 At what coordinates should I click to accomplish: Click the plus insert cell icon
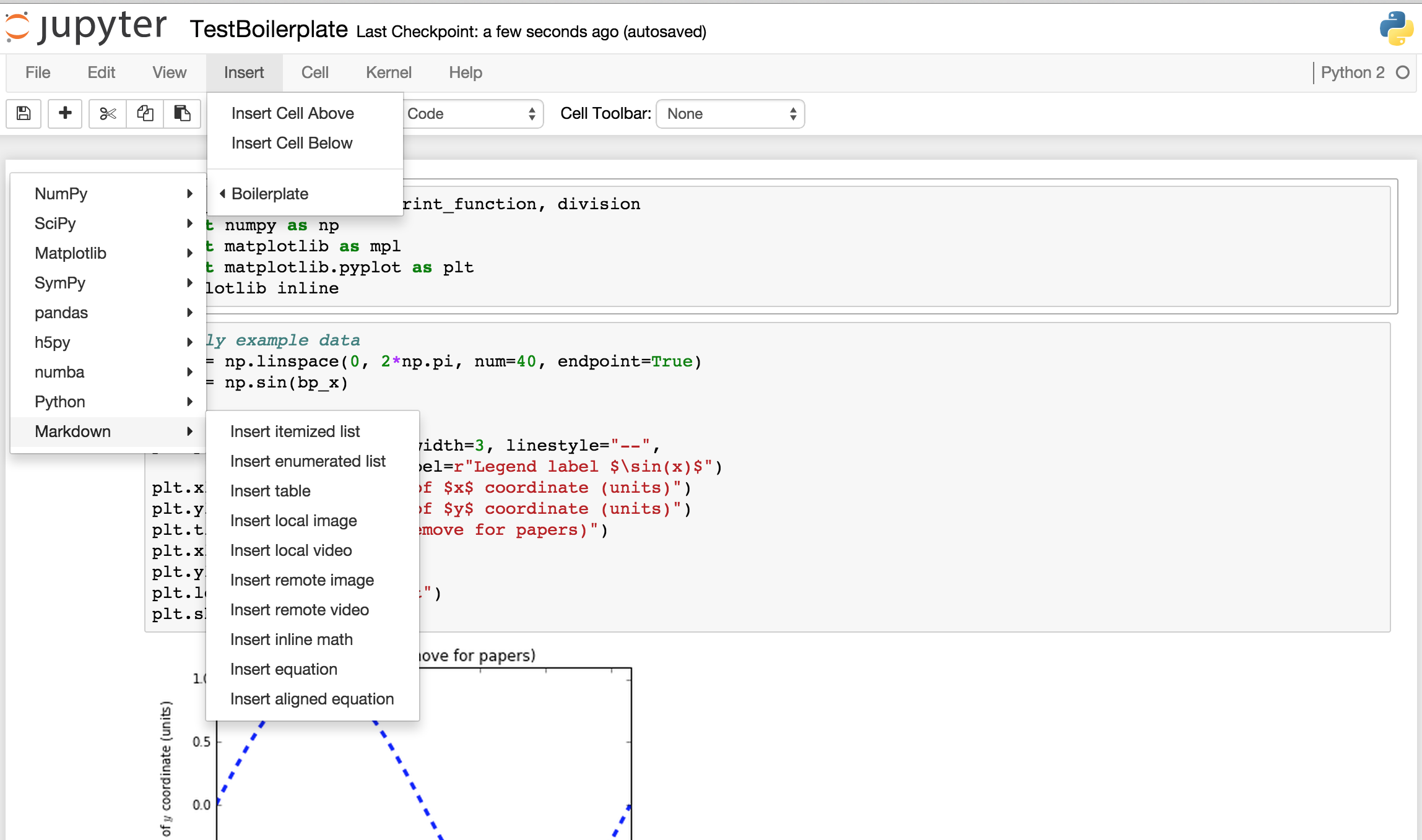pos(65,113)
